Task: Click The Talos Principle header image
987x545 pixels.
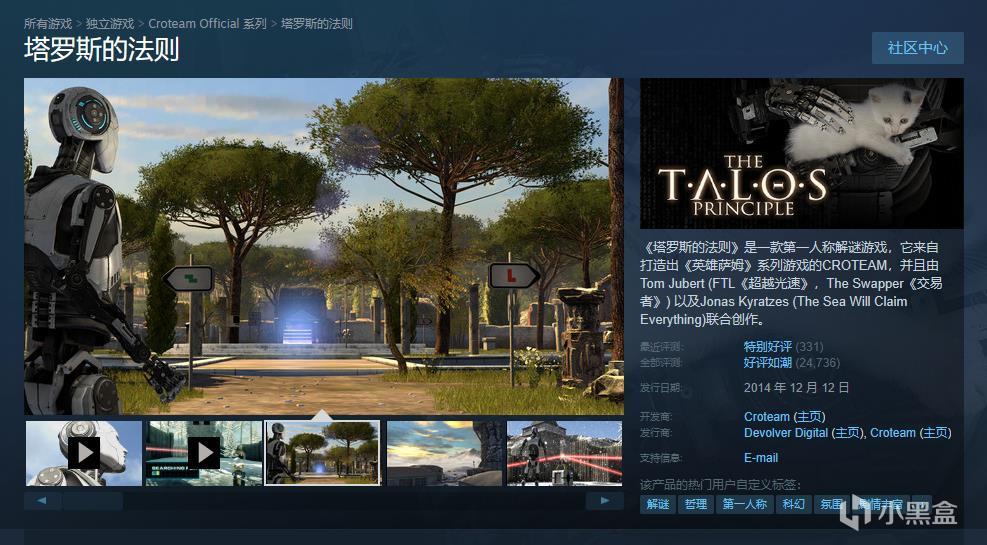Action: (x=801, y=153)
